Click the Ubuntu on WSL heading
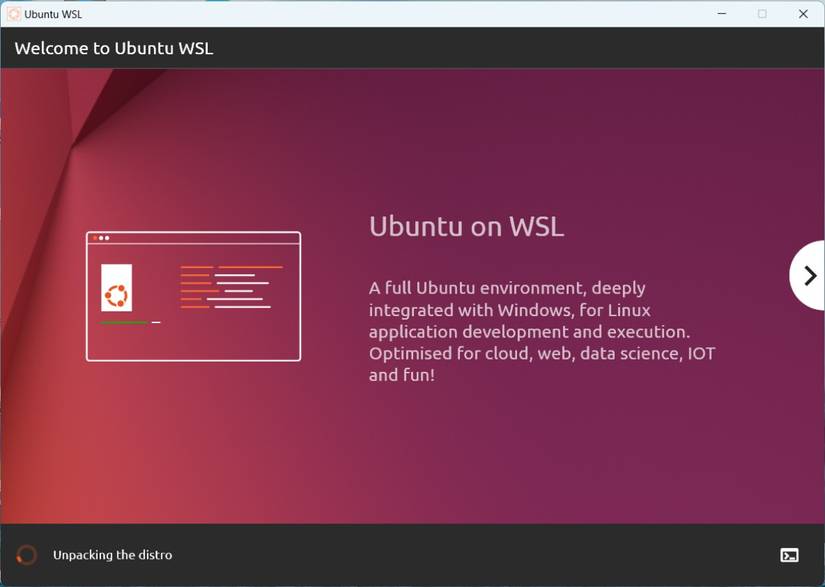 pos(466,226)
